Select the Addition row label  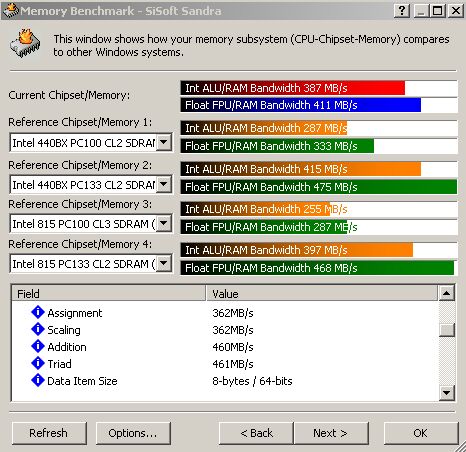(67, 347)
